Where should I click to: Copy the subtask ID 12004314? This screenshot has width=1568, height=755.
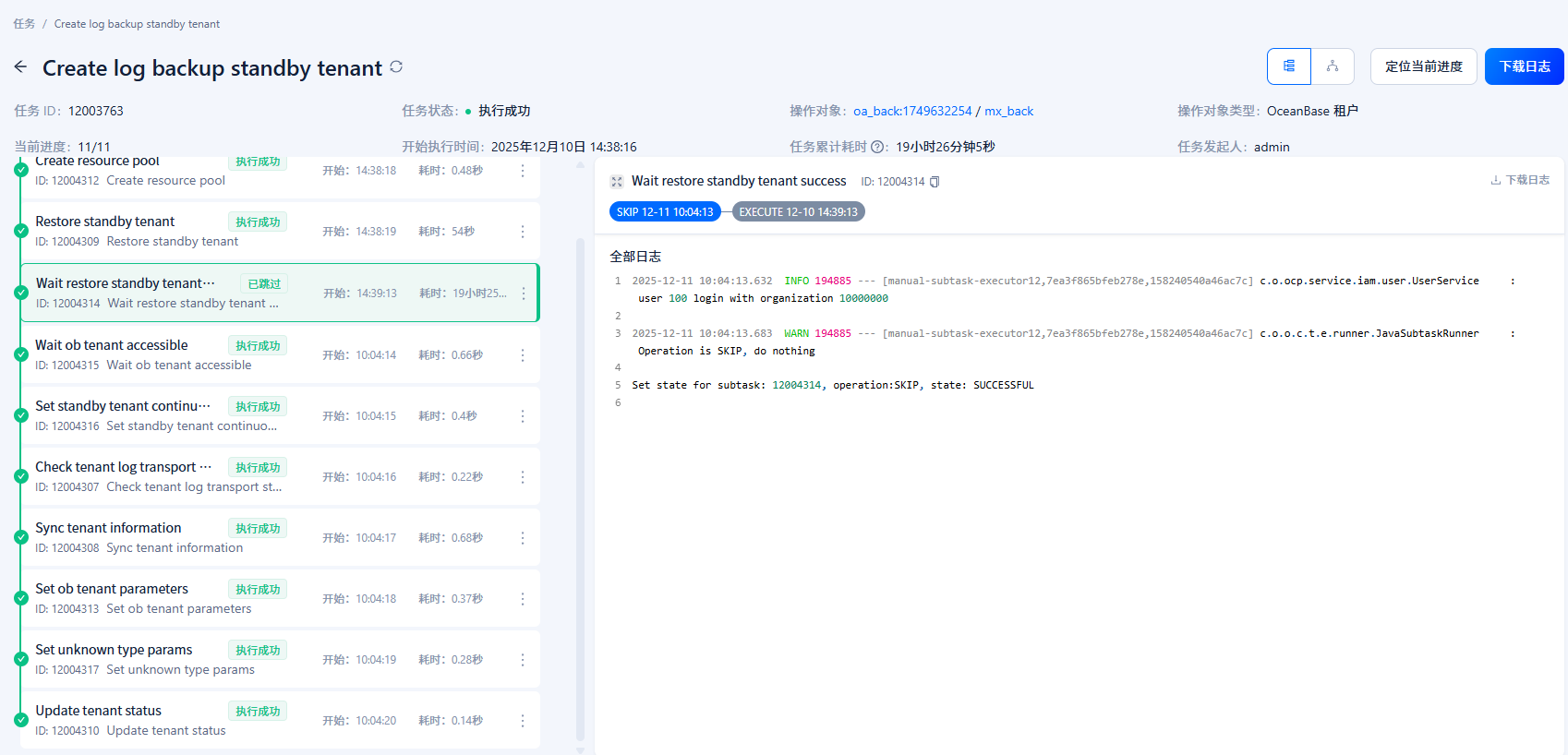click(x=935, y=182)
